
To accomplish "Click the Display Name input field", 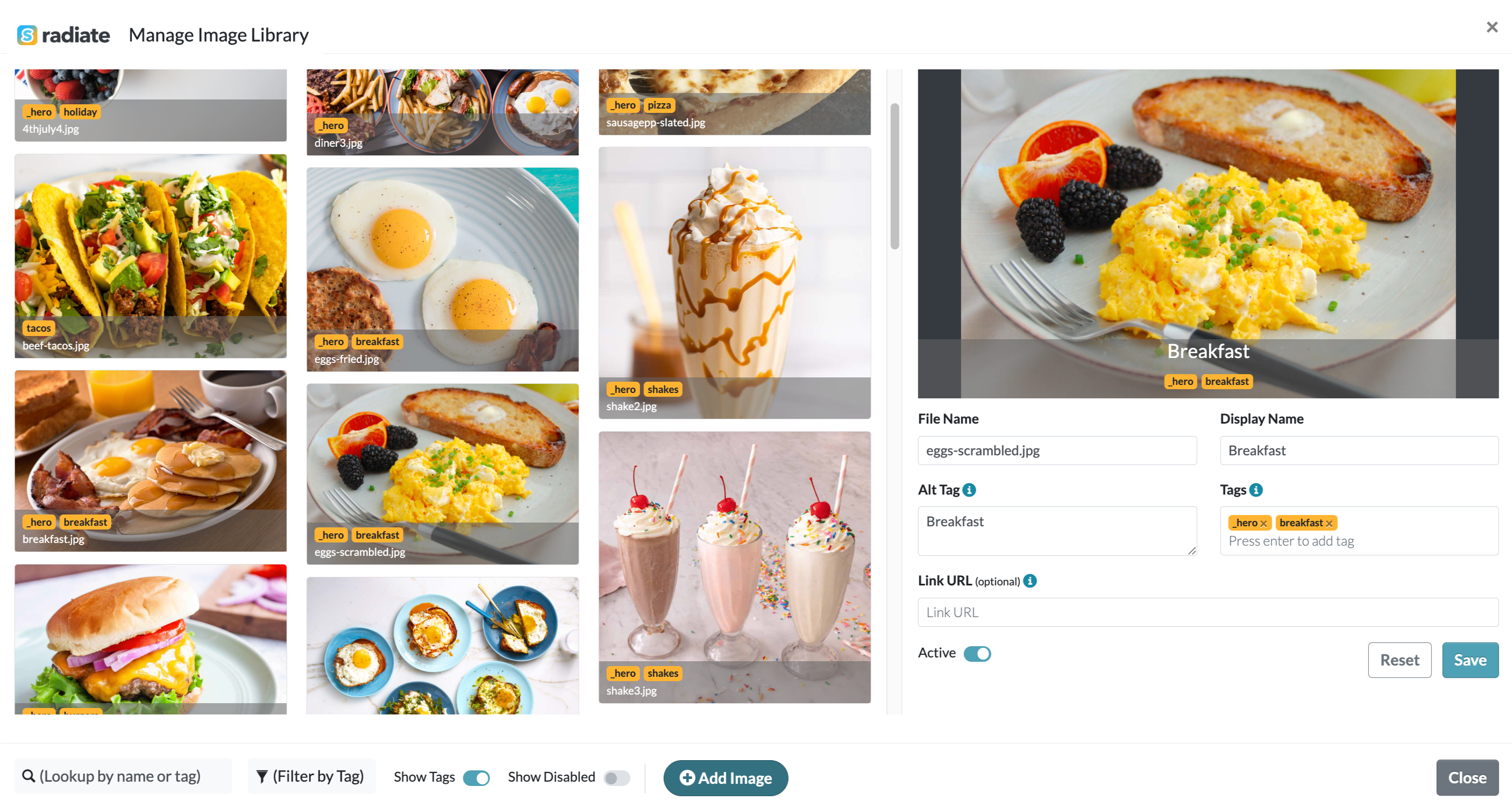I will (1359, 450).
